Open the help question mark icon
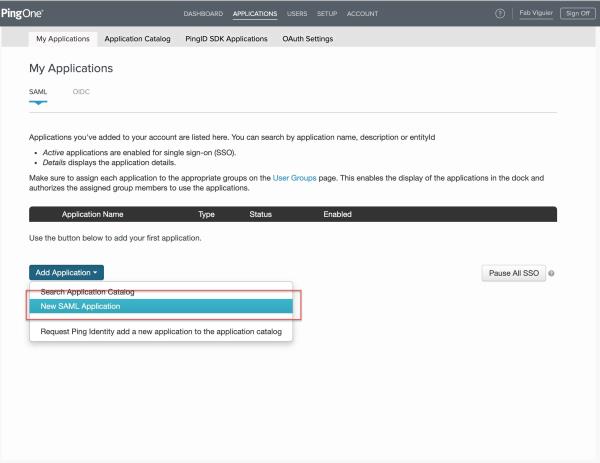 click(x=500, y=13)
